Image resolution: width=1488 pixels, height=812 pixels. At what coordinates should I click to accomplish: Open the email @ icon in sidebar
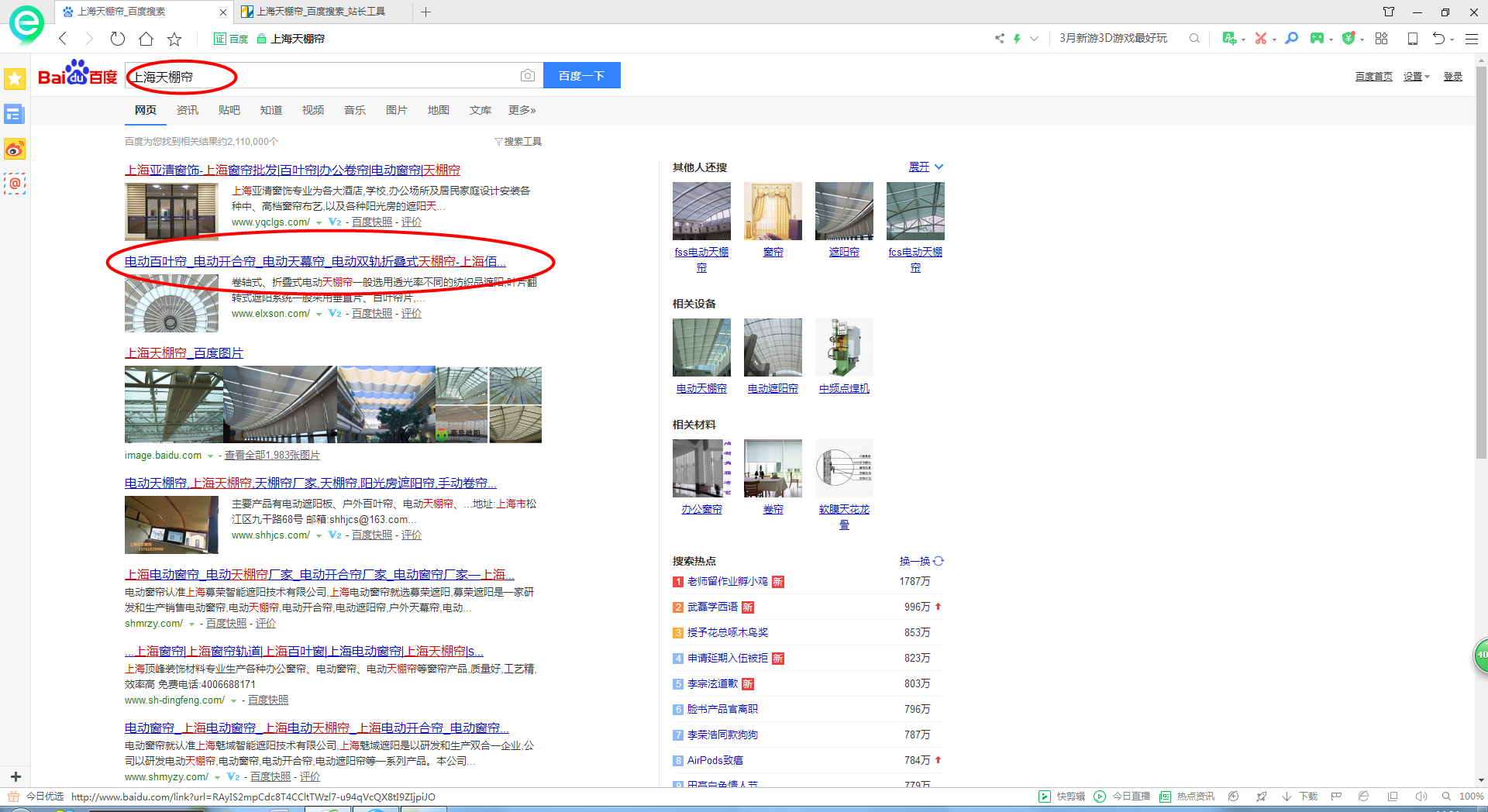[x=15, y=184]
